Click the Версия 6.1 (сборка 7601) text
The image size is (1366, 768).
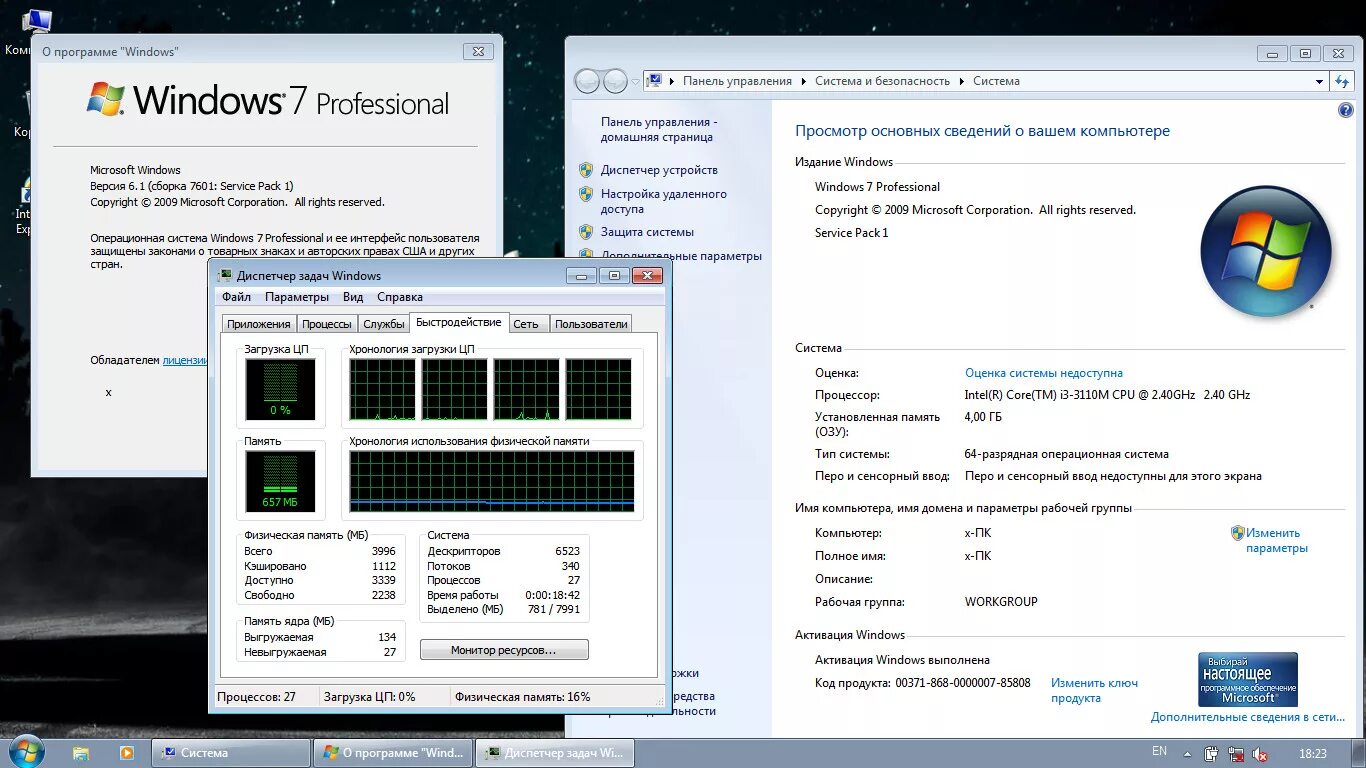(192, 186)
